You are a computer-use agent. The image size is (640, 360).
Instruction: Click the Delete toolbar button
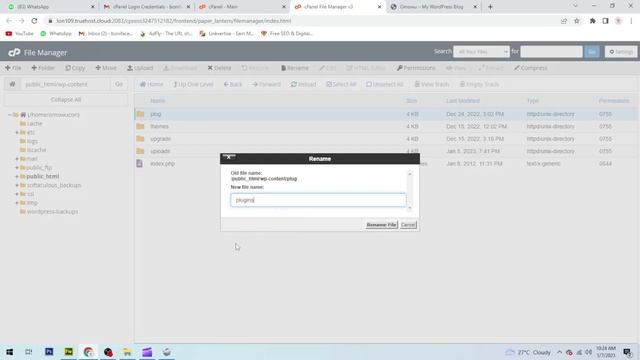click(219, 68)
